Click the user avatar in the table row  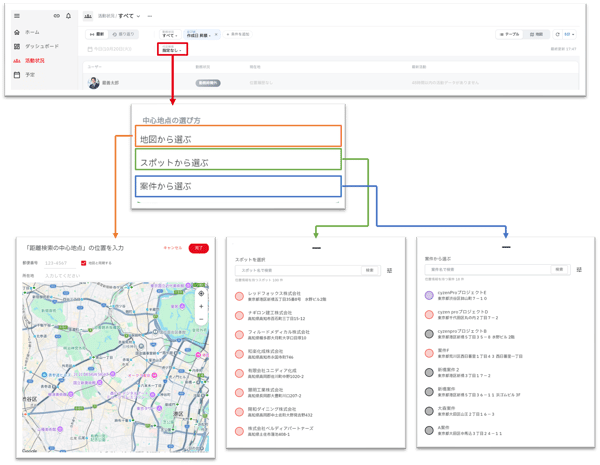pyautogui.click(x=94, y=83)
